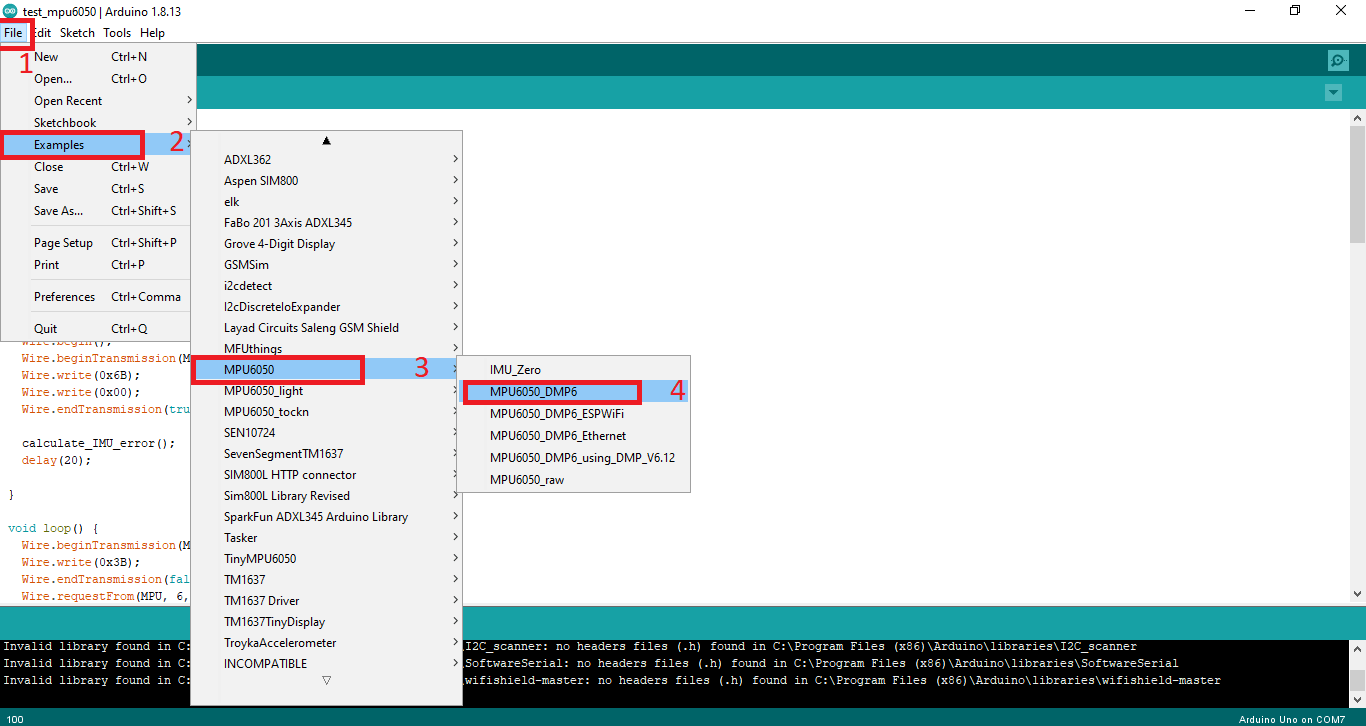Expand INCOMPATIBLE examples group
Screen dimensions: 1366x726
tap(326, 664)
